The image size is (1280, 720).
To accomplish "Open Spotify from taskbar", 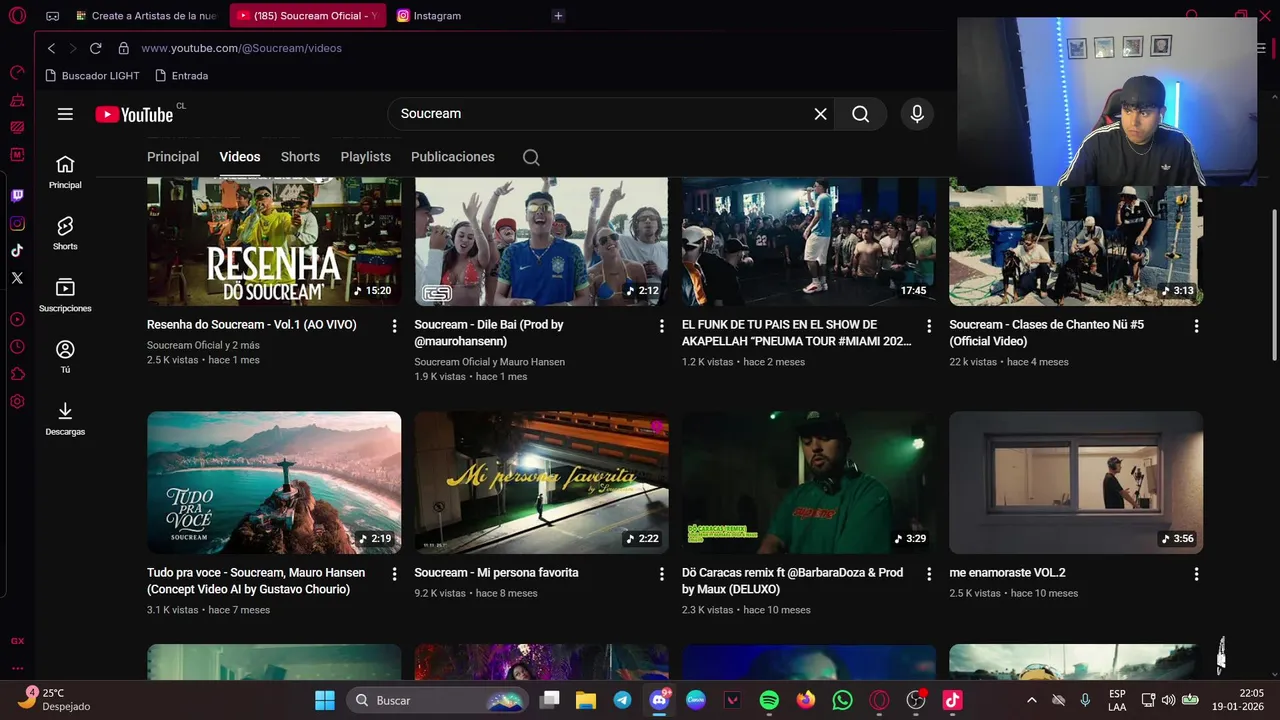I will click(x=769, y=700).
